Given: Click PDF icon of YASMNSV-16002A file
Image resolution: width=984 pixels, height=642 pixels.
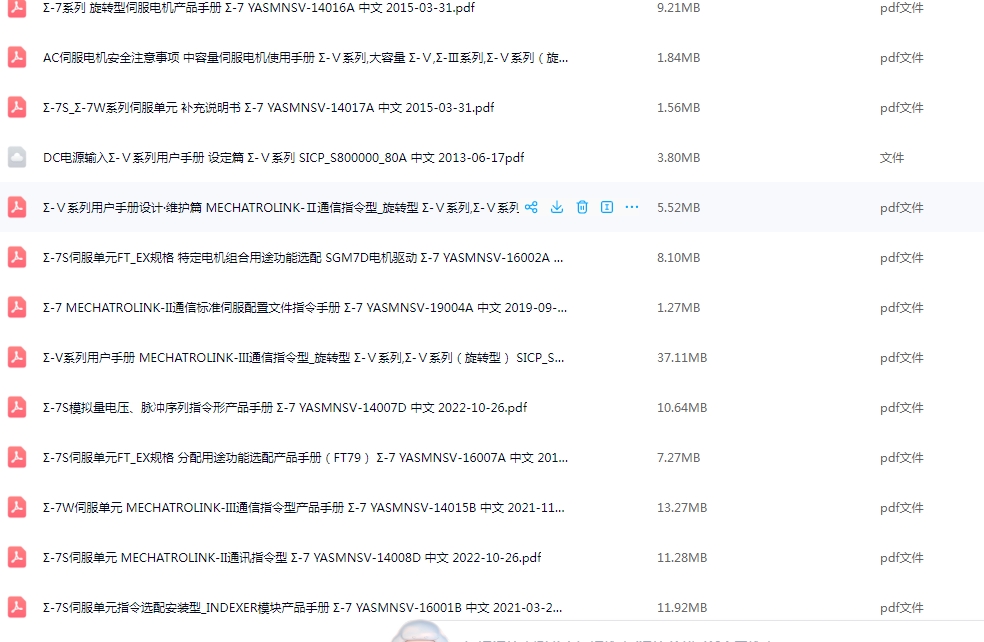Looking at the screenshot, I should coord(17,257).
